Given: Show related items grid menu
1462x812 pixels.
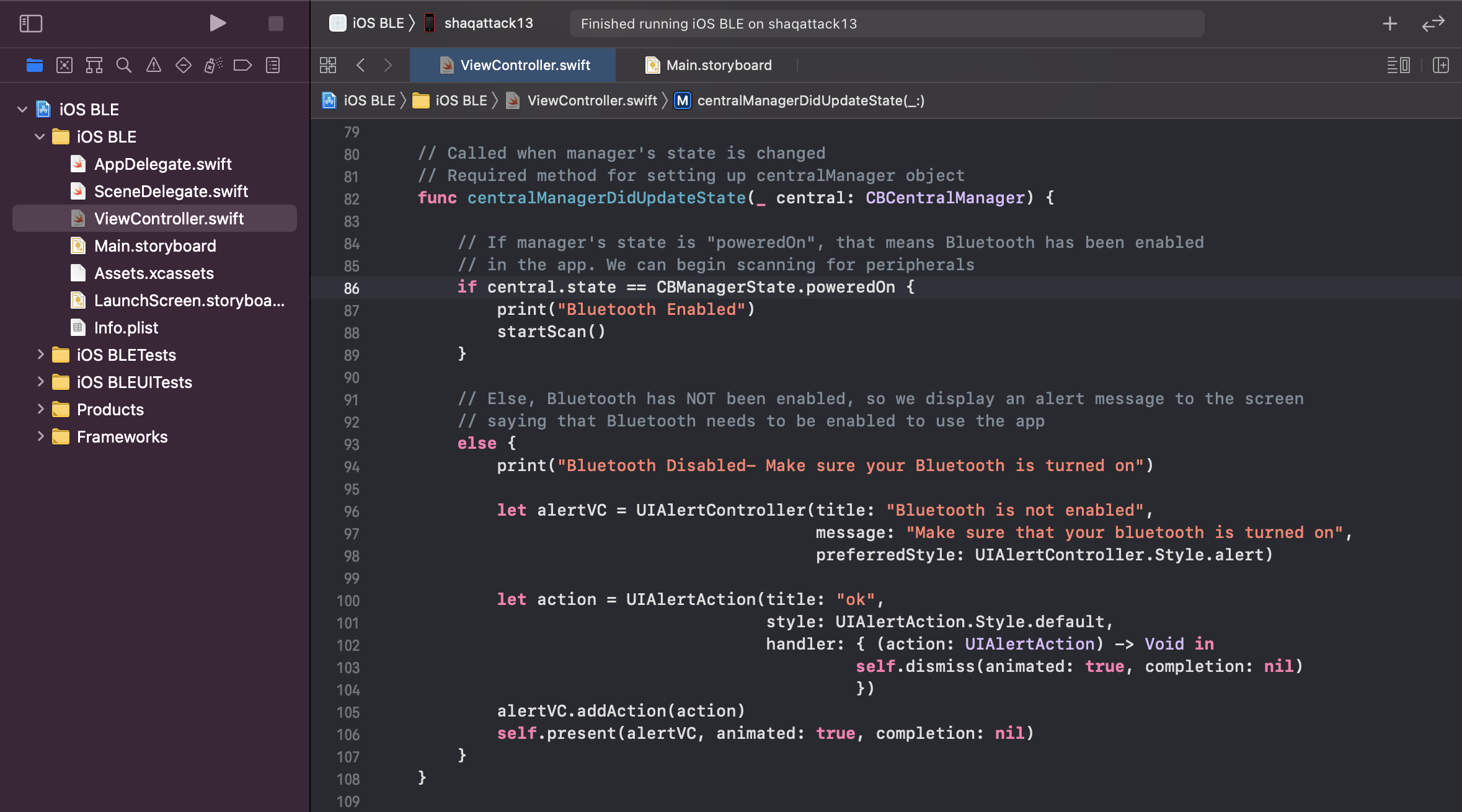Looking at the screenshot, I should click(328, 65).
